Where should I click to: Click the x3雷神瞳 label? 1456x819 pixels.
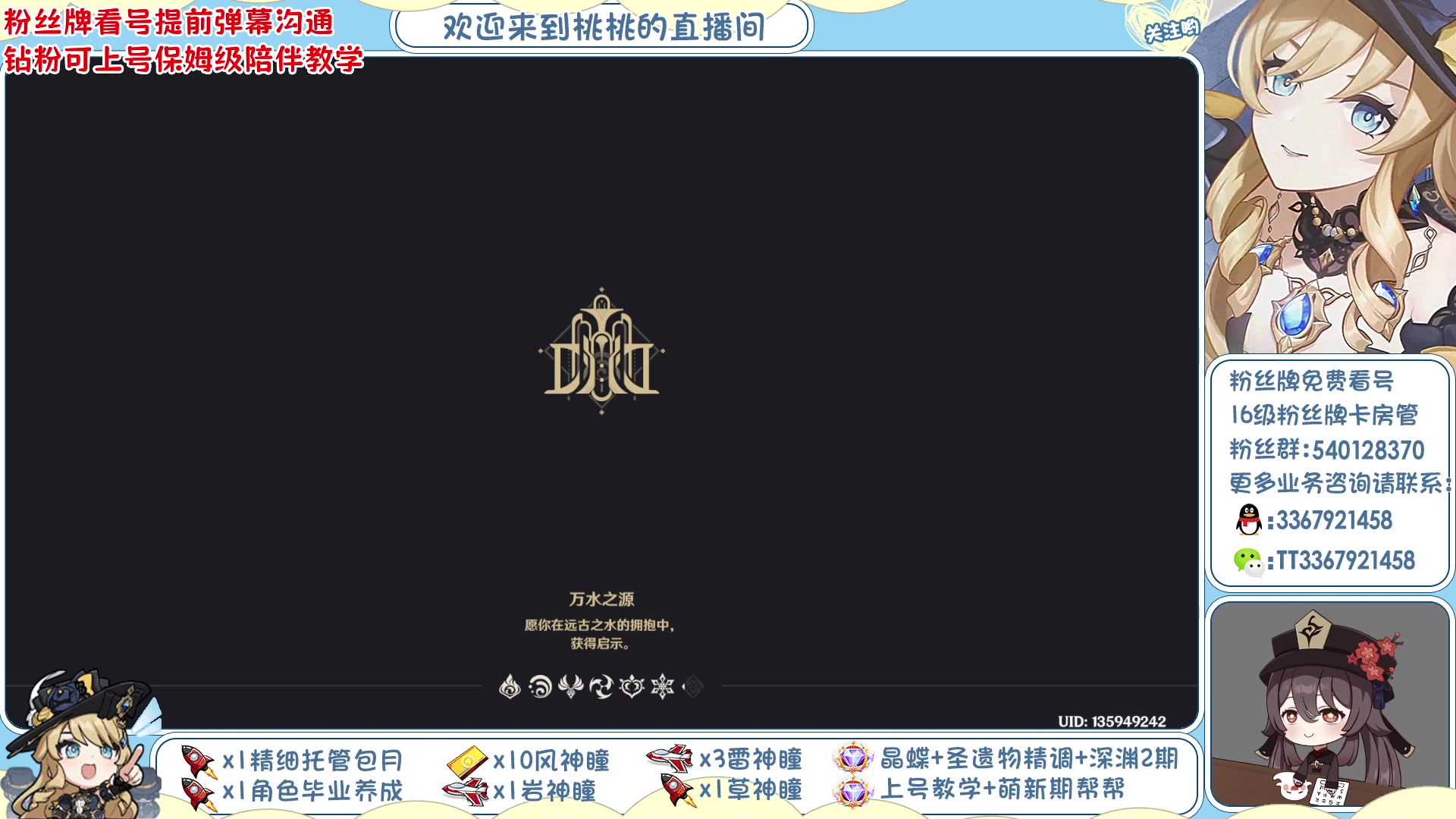(x=751, y=758)
